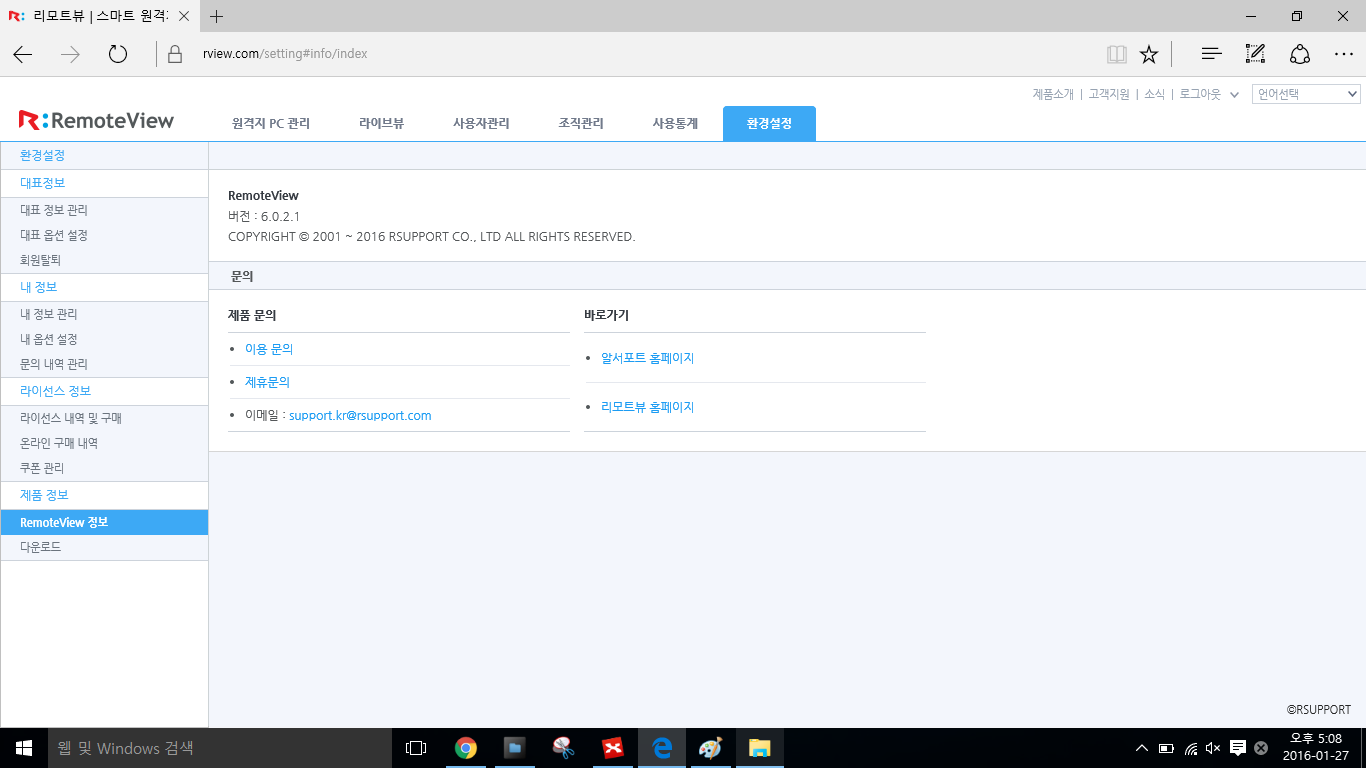The height and width of the screenshot is (768, 1366).
Task: Switch to 사용자관리 tab
Action: click(481, 124)
